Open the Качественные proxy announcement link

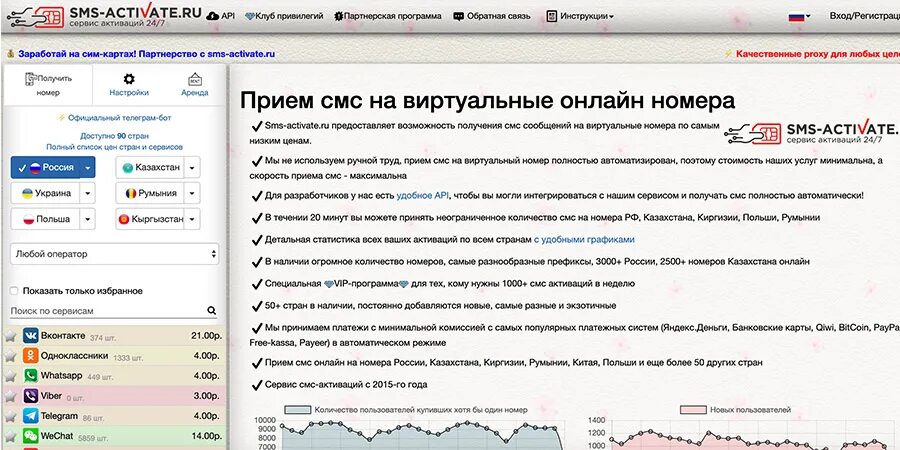(817, 54)
